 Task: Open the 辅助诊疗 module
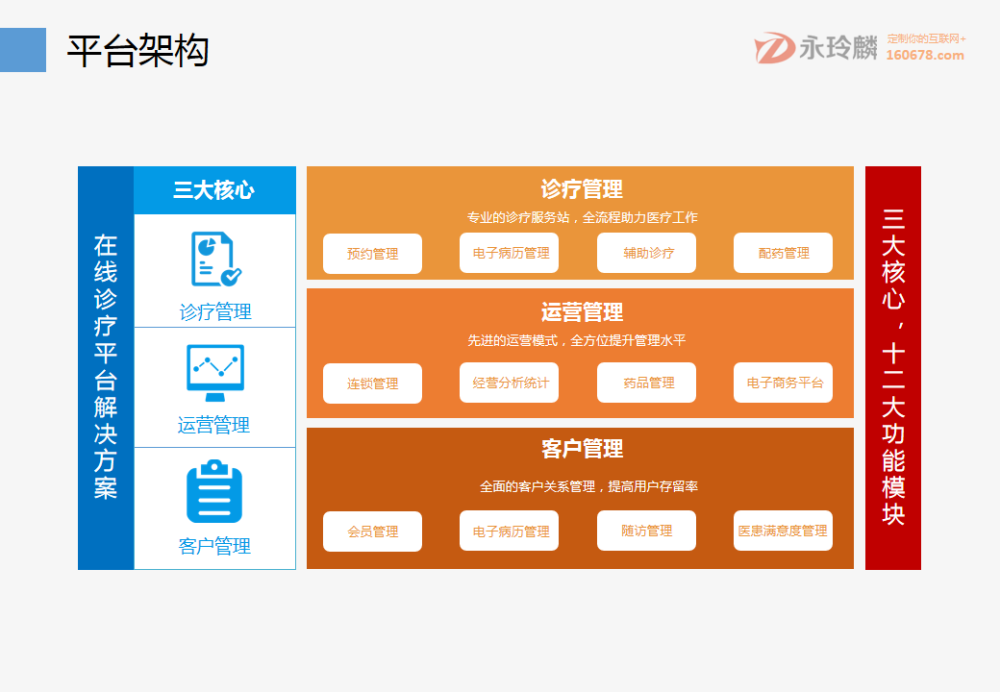[x=647, y=253]
